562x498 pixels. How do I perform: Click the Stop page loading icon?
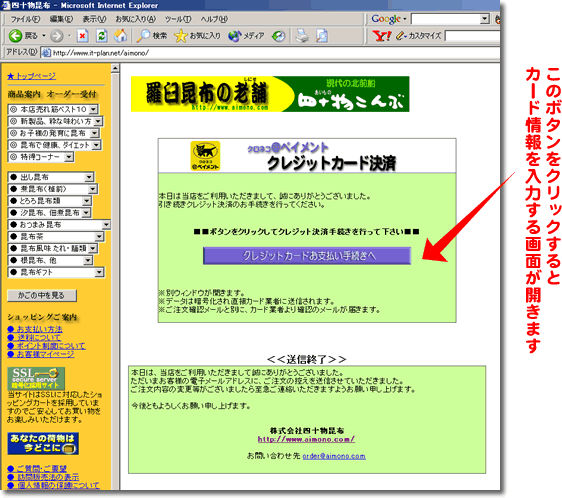coord(83,35)
